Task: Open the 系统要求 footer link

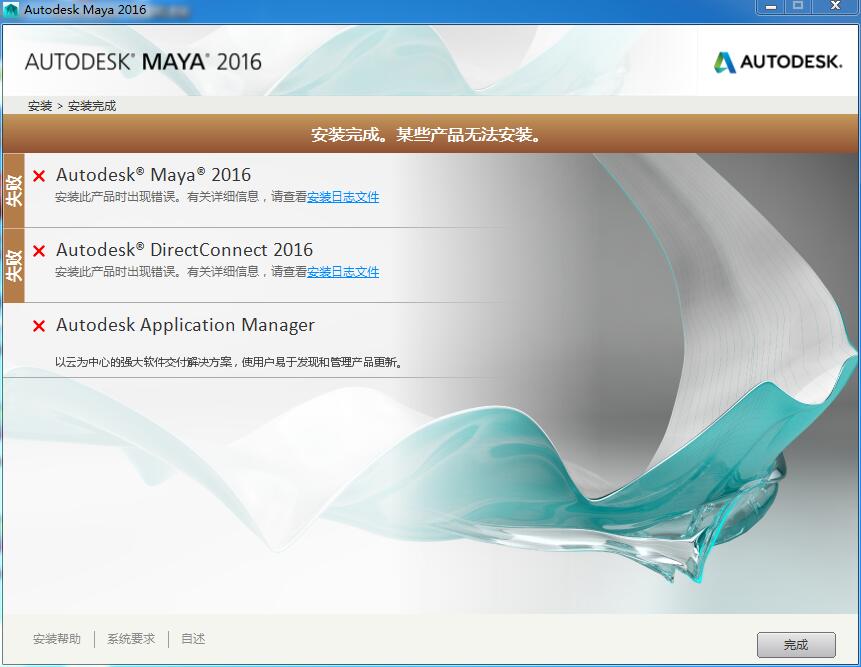Action: 131,639
